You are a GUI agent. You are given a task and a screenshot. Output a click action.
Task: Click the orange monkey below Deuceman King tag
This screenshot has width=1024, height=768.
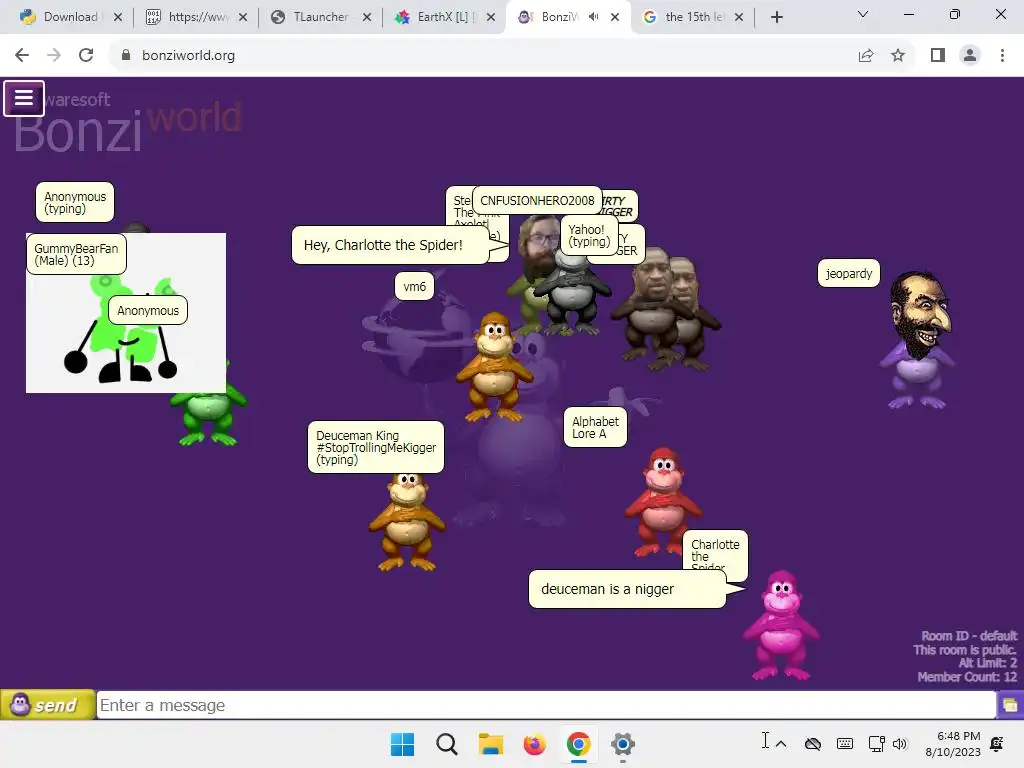[407, 521]
